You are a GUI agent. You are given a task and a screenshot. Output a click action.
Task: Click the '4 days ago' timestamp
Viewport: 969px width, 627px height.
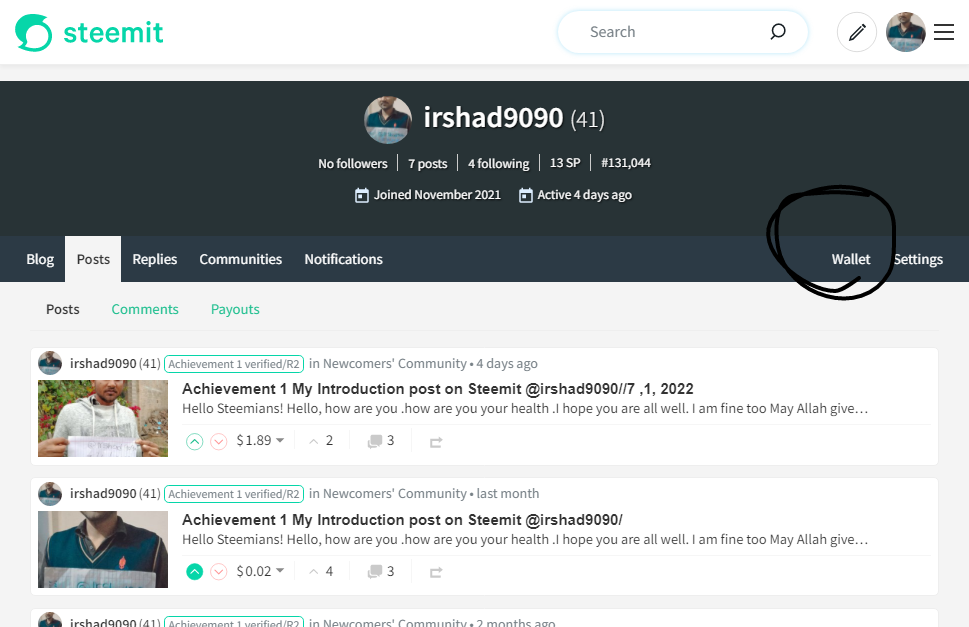pos(507,363)
